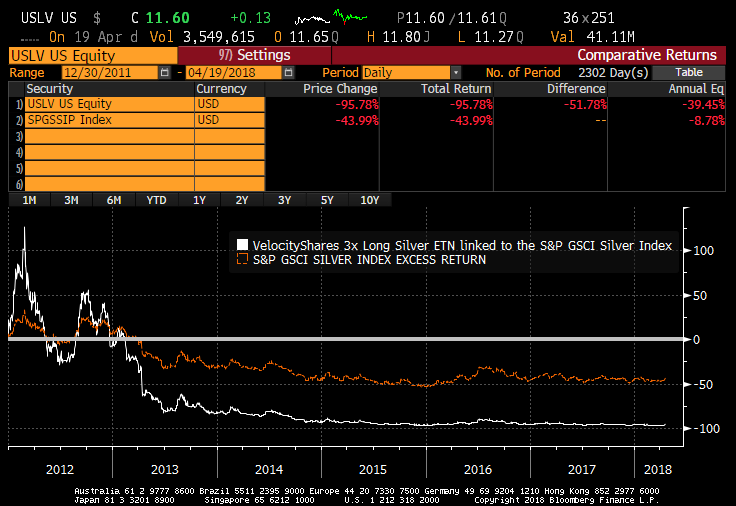The width and height of the screenshot is (736, 506).
Task: Select the 5Y range tab
Action: coord(327,200)
